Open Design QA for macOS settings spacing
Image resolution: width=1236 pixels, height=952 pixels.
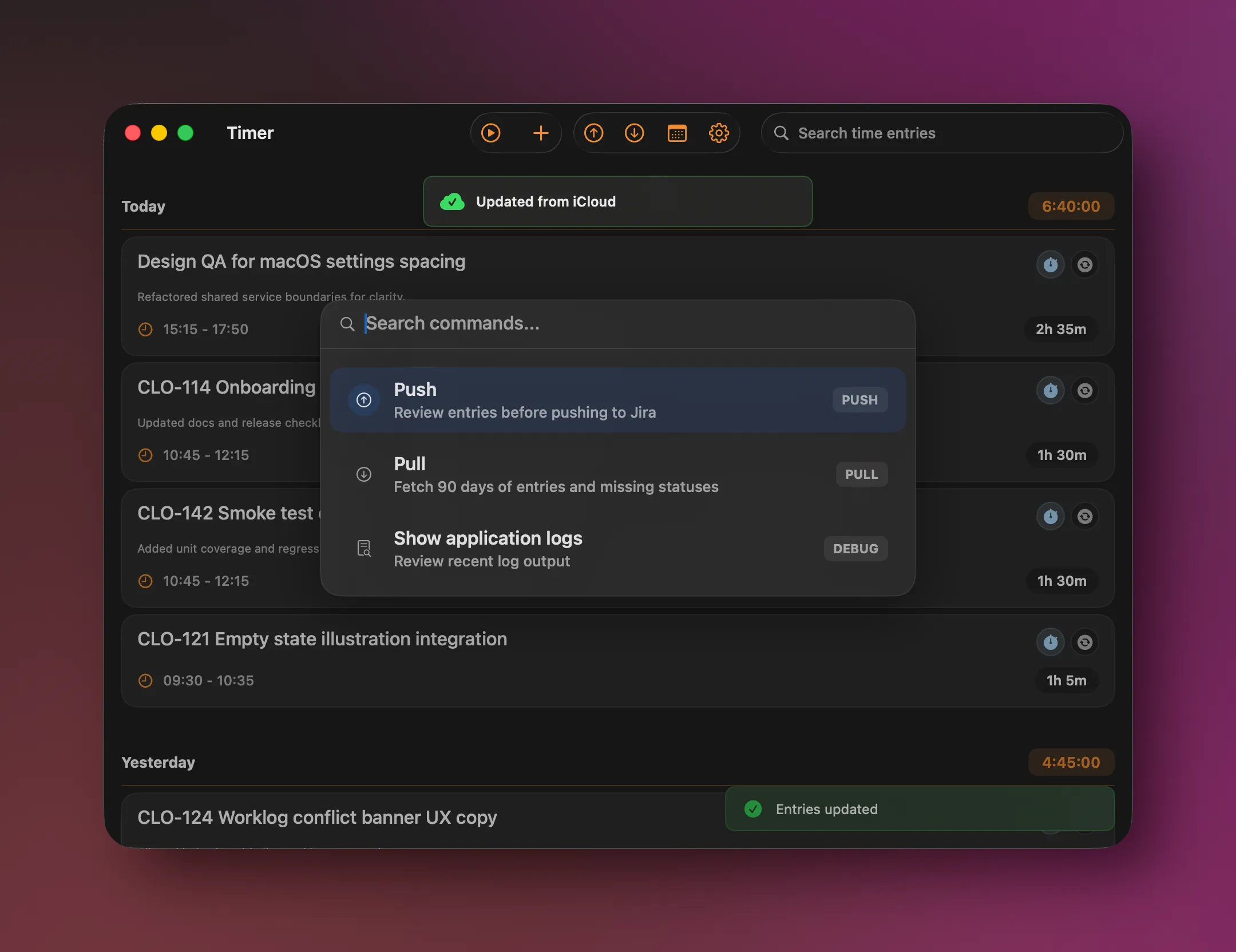tap(302, 261)
